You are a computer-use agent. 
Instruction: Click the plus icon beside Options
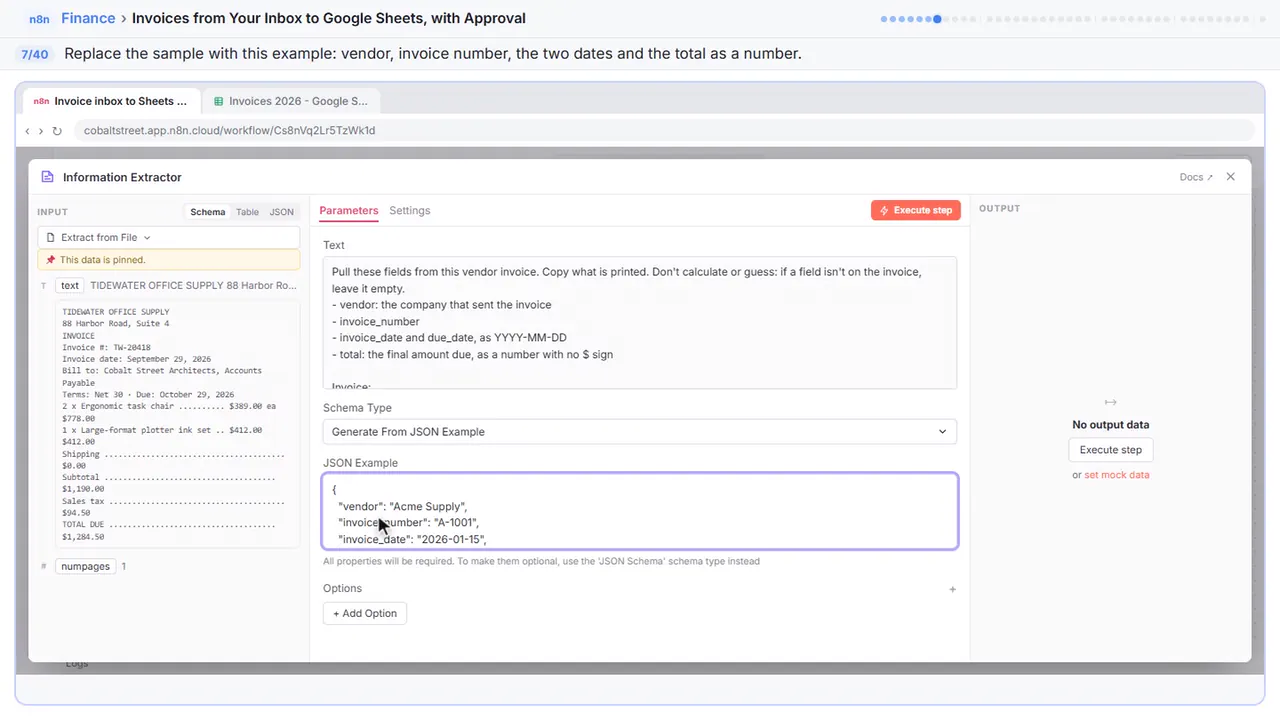[x=952, y=589]
